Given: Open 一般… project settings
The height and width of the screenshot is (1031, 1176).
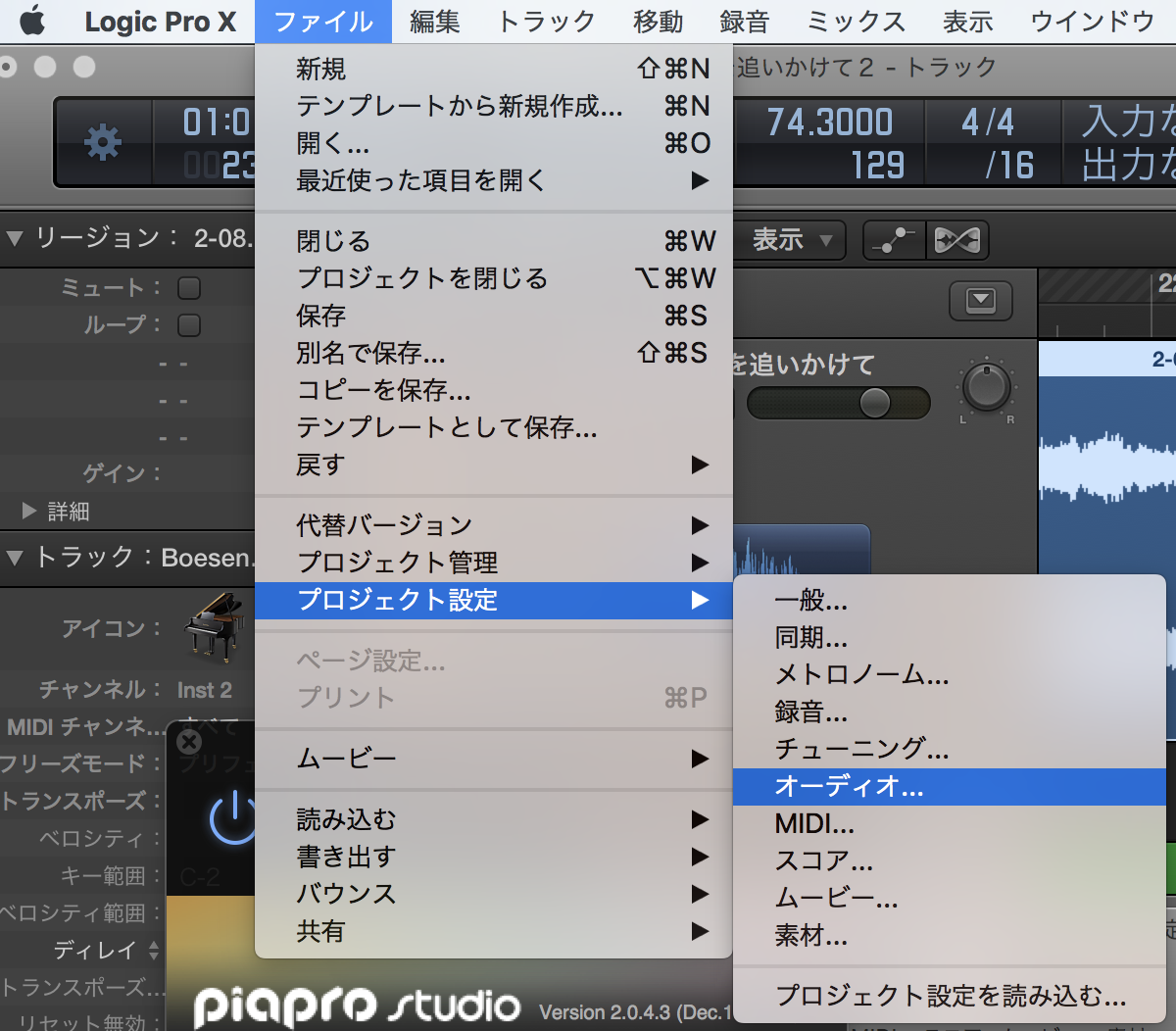Looking at the screenshot, I should tap(950, 600).
